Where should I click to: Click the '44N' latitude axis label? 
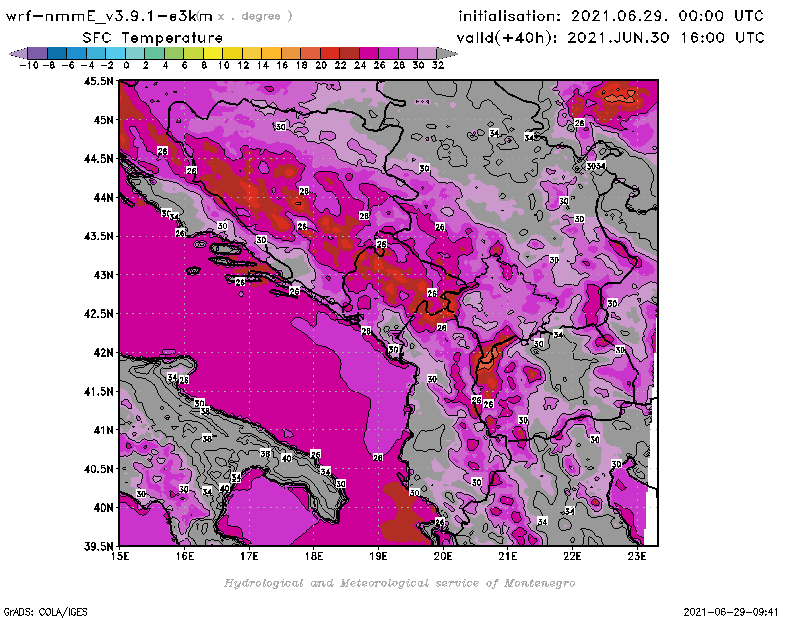104,197
